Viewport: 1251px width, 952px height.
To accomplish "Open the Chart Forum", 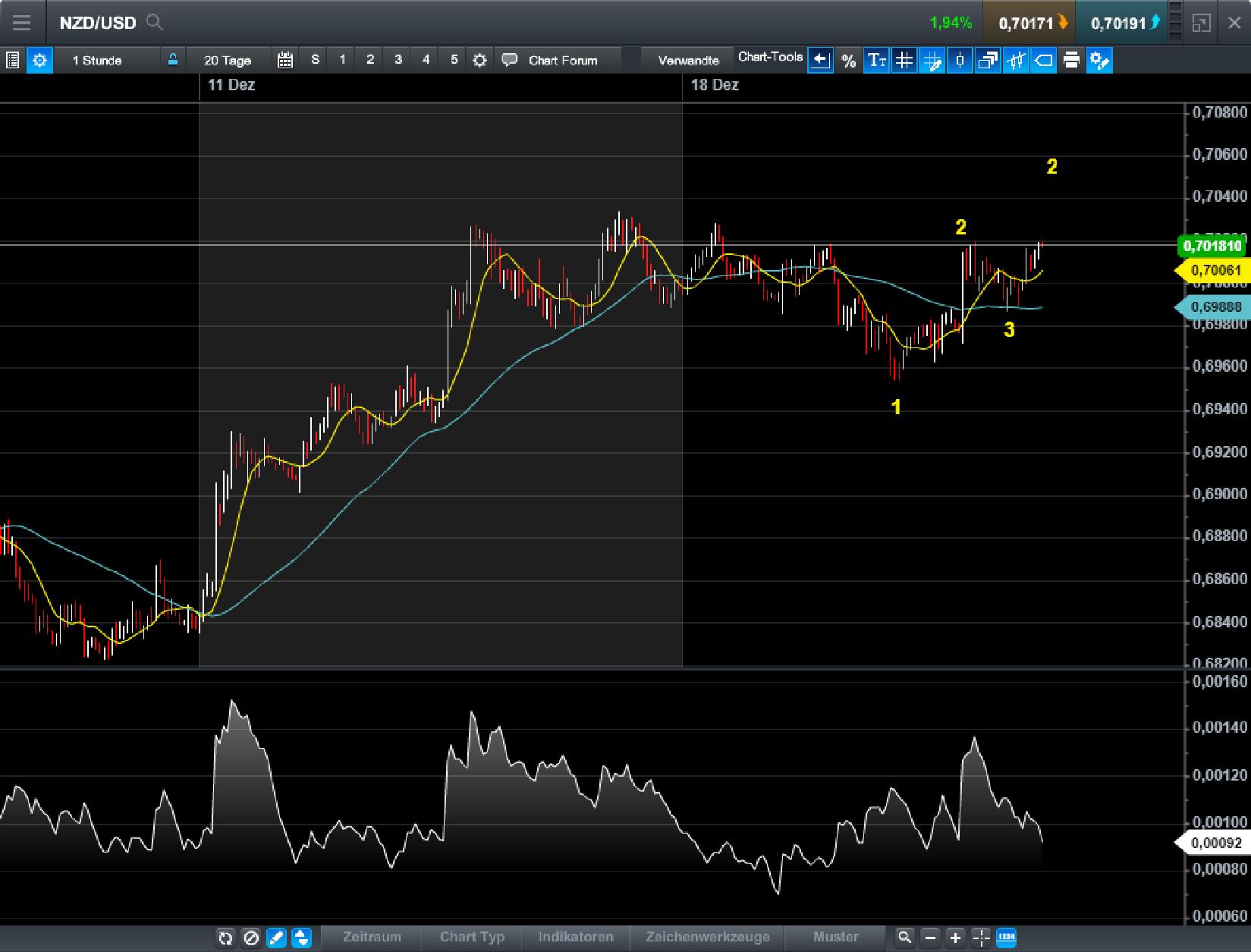I will coord(563,60).
